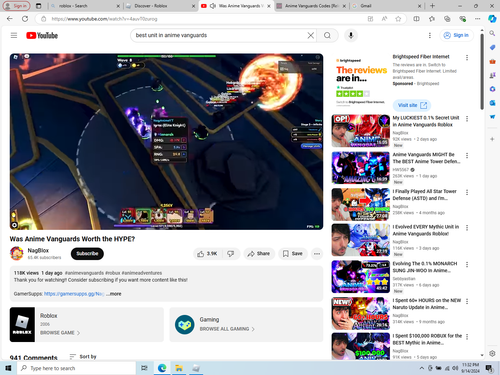Save the video to a playlist

(293, 254)
